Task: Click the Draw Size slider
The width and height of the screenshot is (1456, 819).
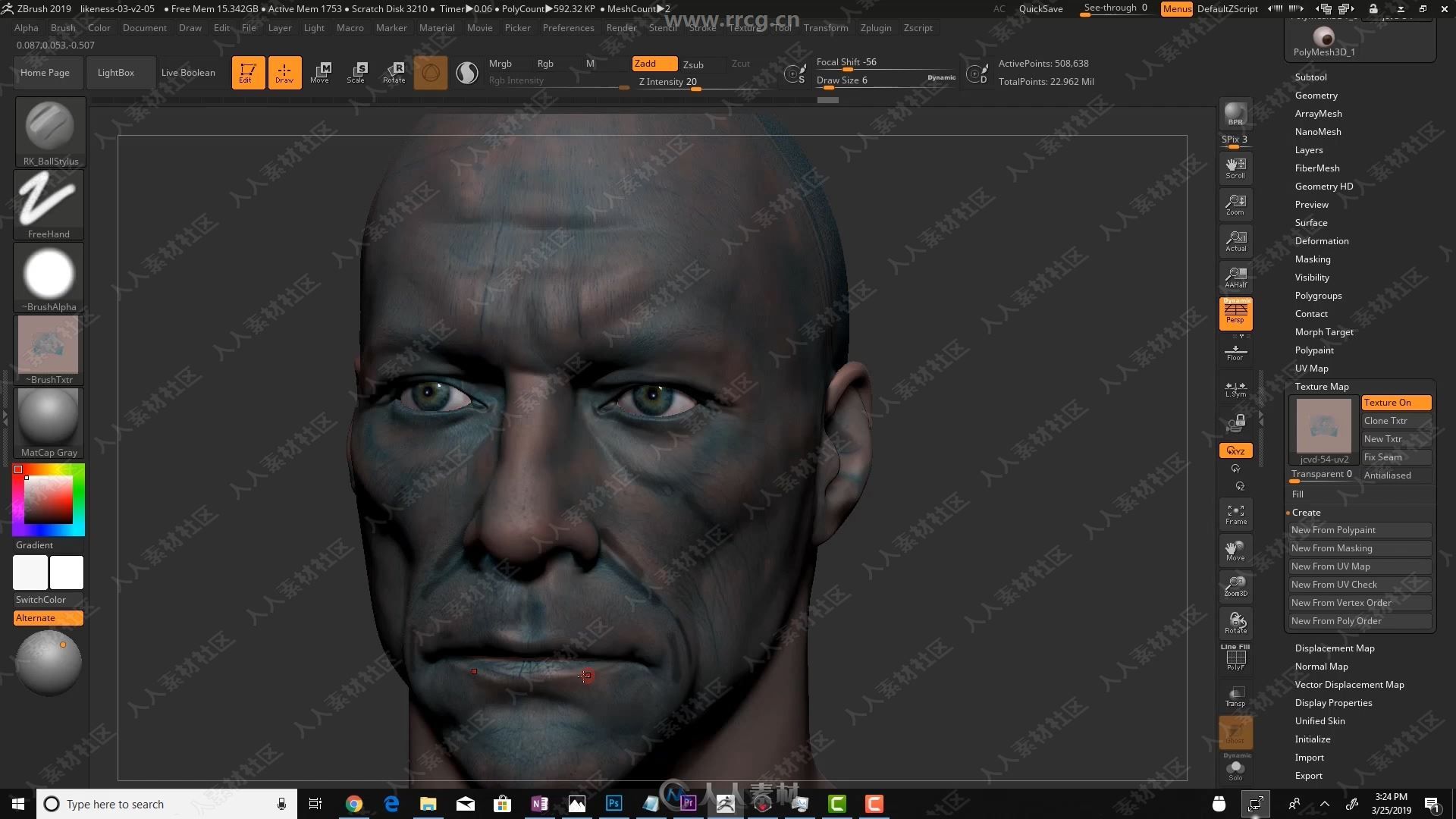Action: [886, 80]
